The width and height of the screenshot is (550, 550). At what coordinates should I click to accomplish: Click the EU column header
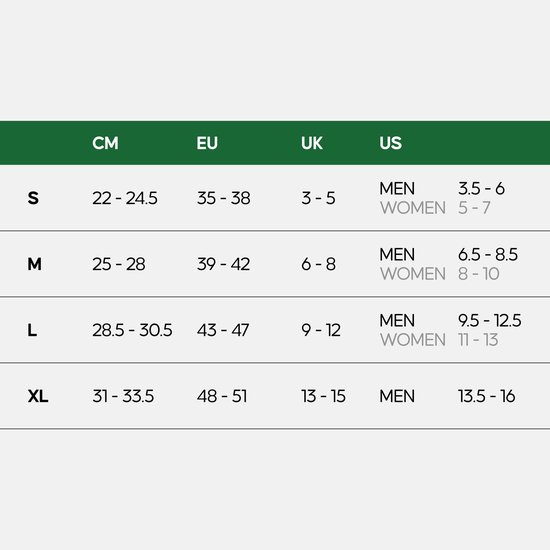point(207,143)
